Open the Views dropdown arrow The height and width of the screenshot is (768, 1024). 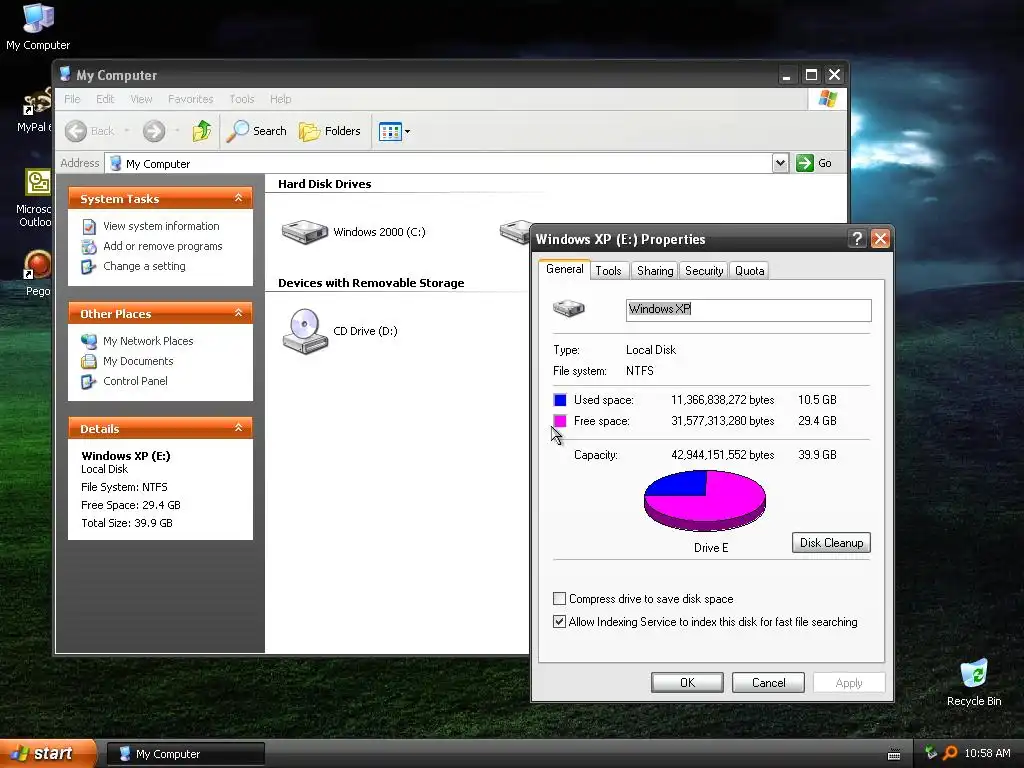[x=408, y=131]
